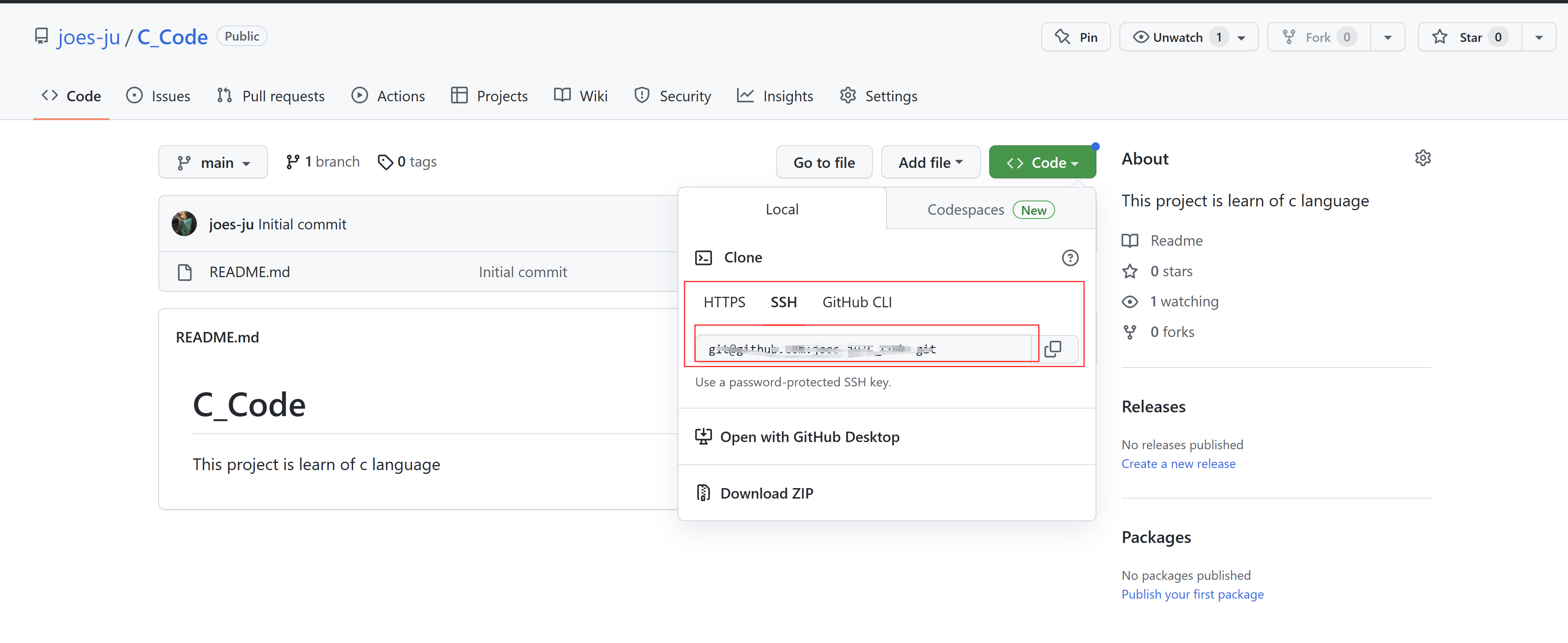Click the GitHub Desktop icon in popup

click(x=703, y=436)
